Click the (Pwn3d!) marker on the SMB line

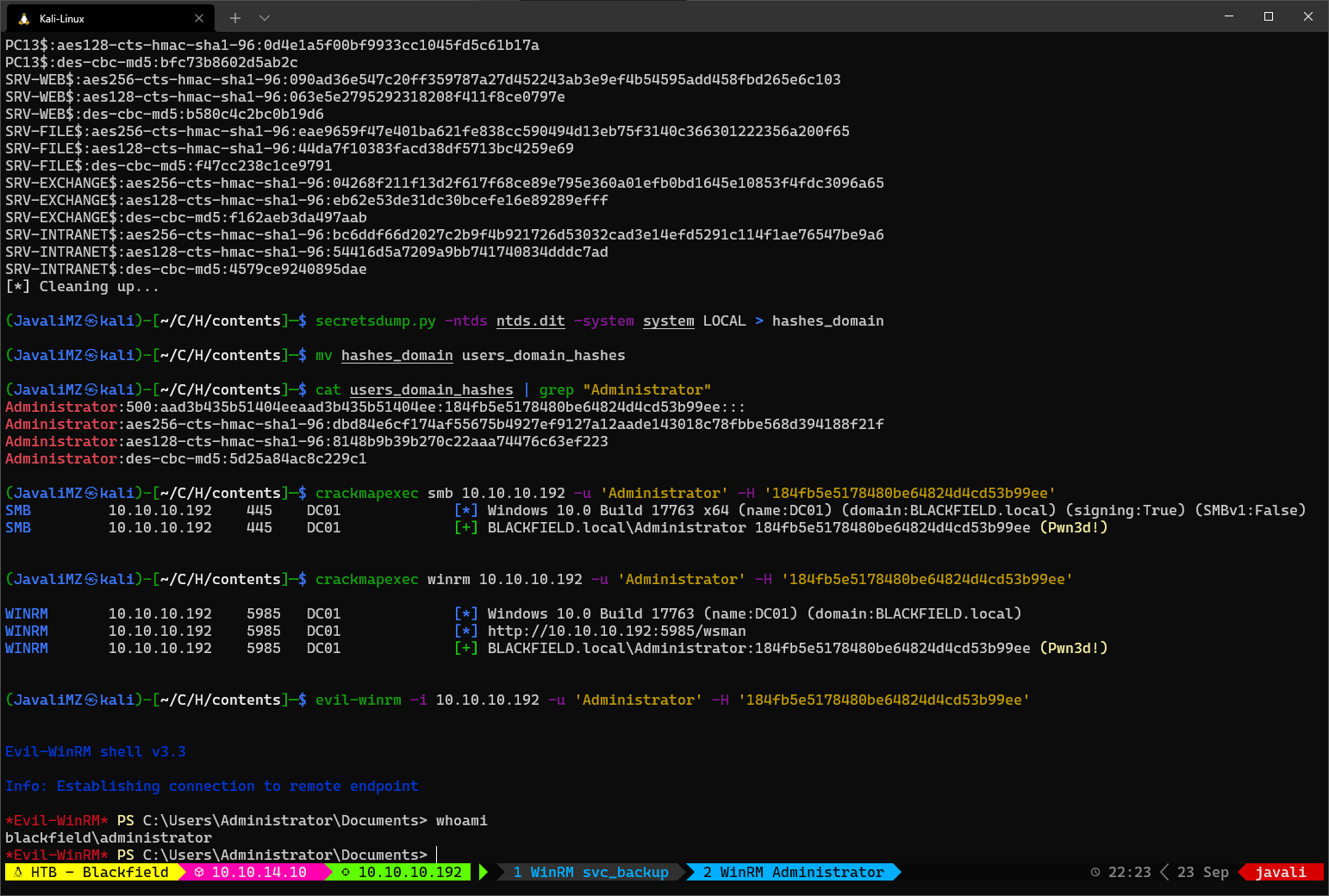tap(1074, 527)
